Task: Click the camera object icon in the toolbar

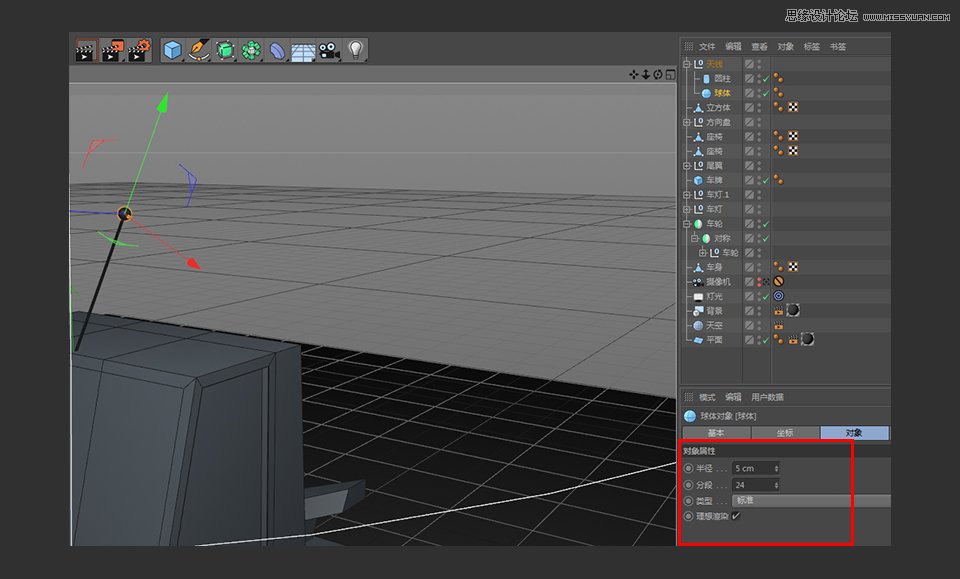Action: pos(329,49)
